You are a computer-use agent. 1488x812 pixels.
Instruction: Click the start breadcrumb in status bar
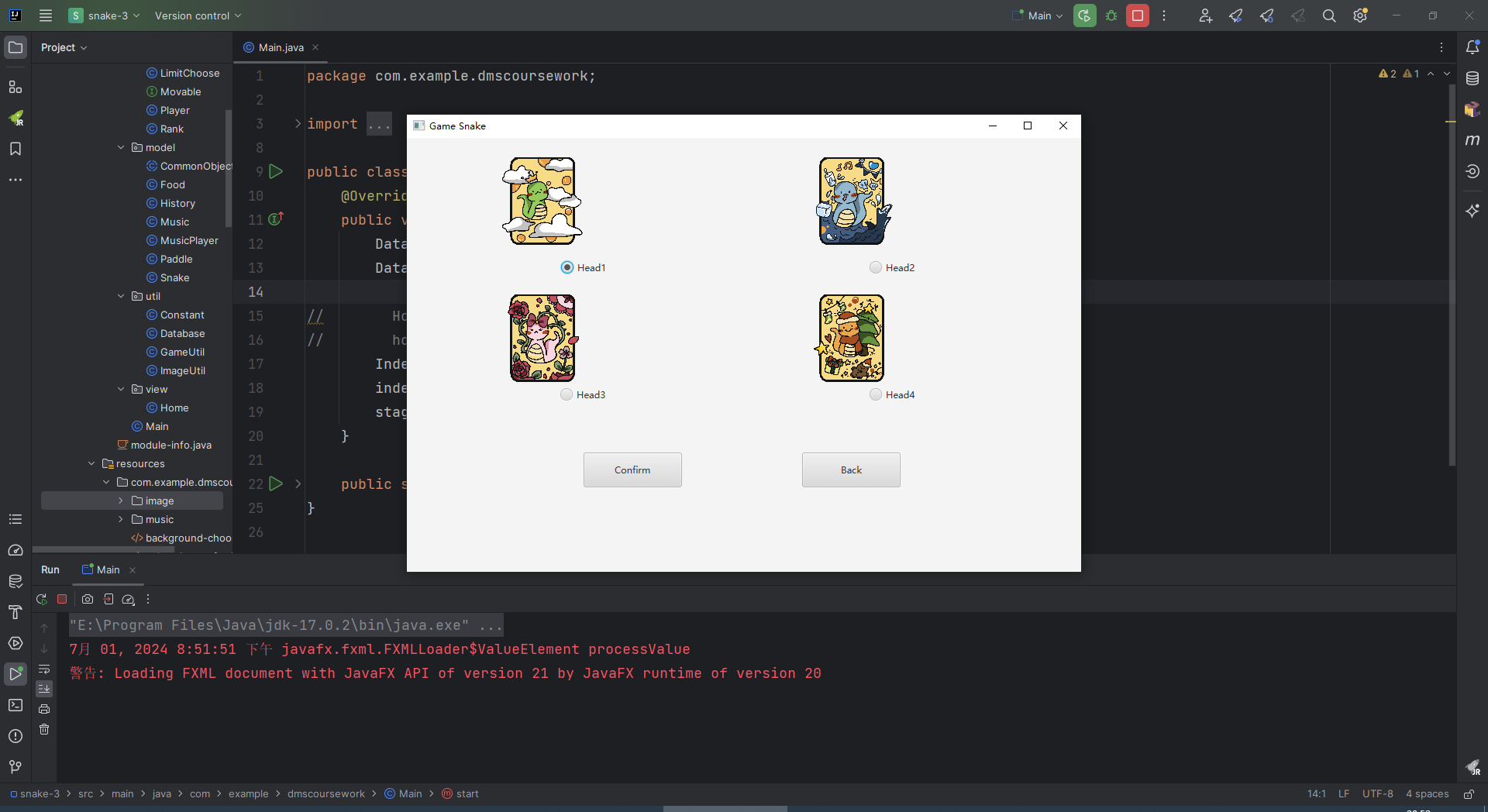(460, 793)
